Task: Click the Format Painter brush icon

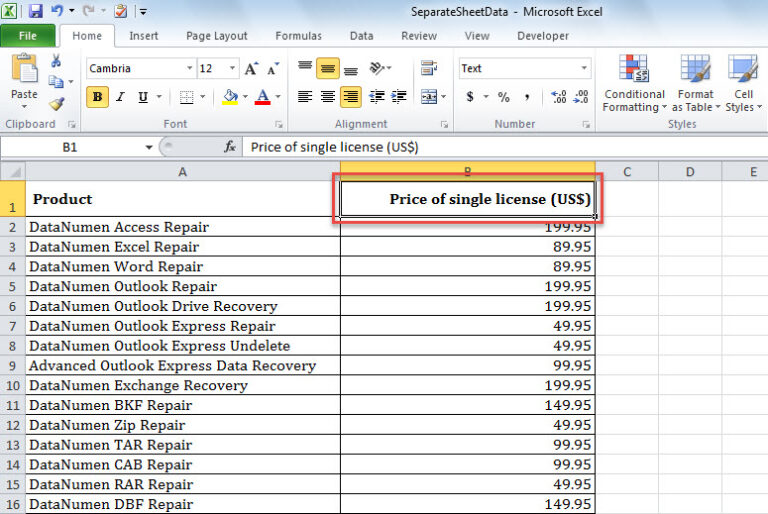Action: 56,103
